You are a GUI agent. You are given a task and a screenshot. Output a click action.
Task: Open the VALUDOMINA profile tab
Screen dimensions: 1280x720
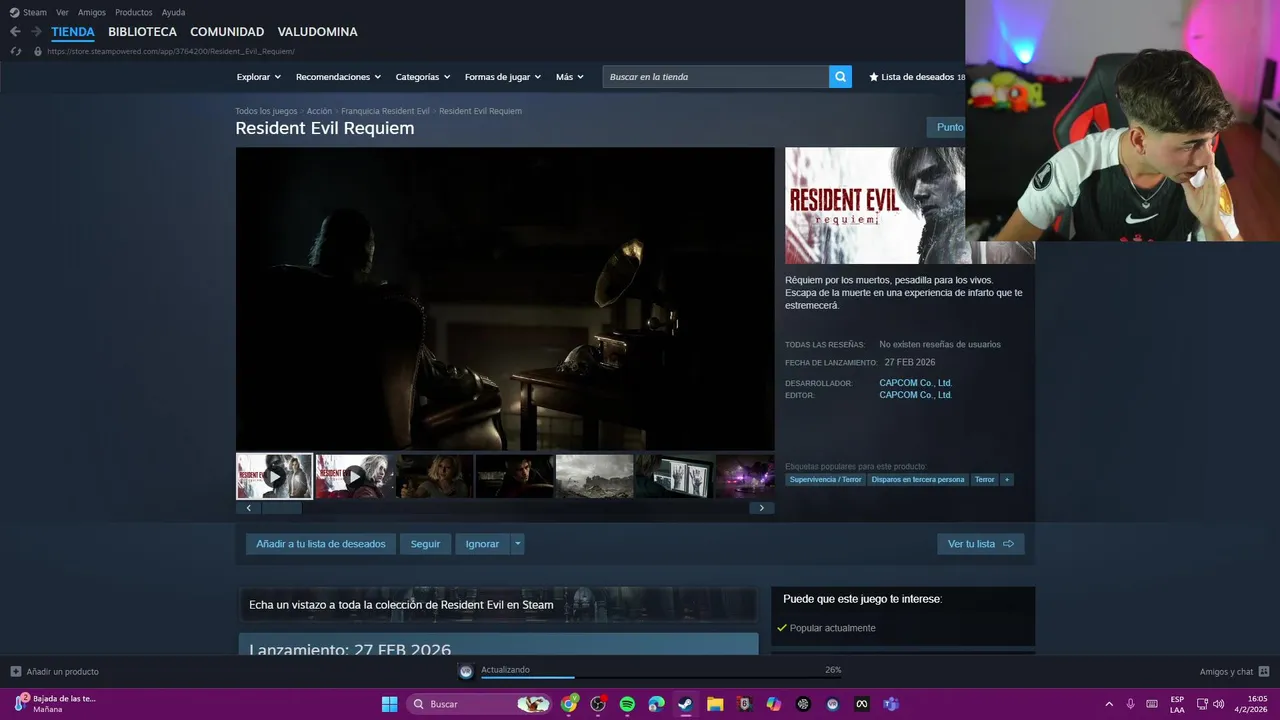coord(317,32)
